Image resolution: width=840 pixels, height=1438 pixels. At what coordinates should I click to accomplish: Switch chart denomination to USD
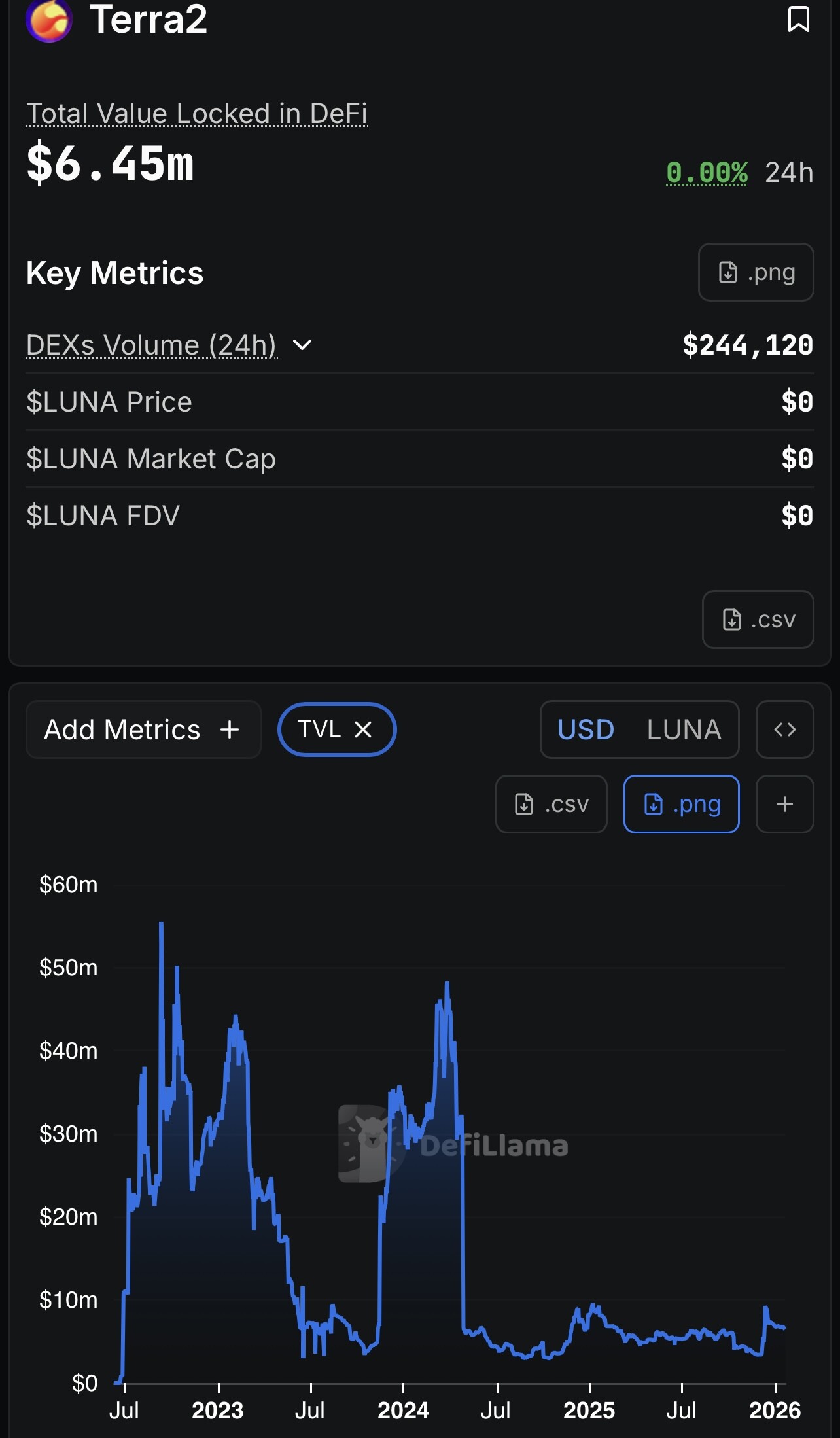[586, 729]
